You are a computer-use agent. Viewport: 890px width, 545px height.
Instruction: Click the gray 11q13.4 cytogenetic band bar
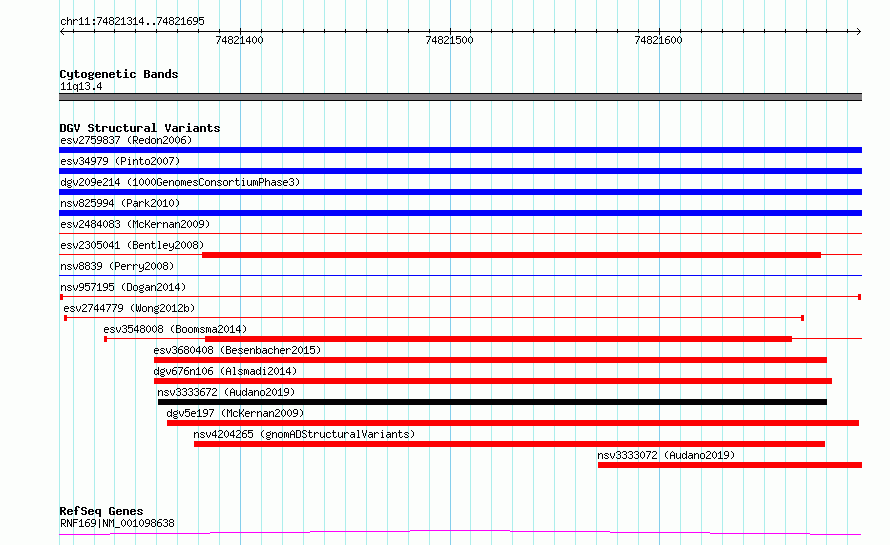pos(460,97)
